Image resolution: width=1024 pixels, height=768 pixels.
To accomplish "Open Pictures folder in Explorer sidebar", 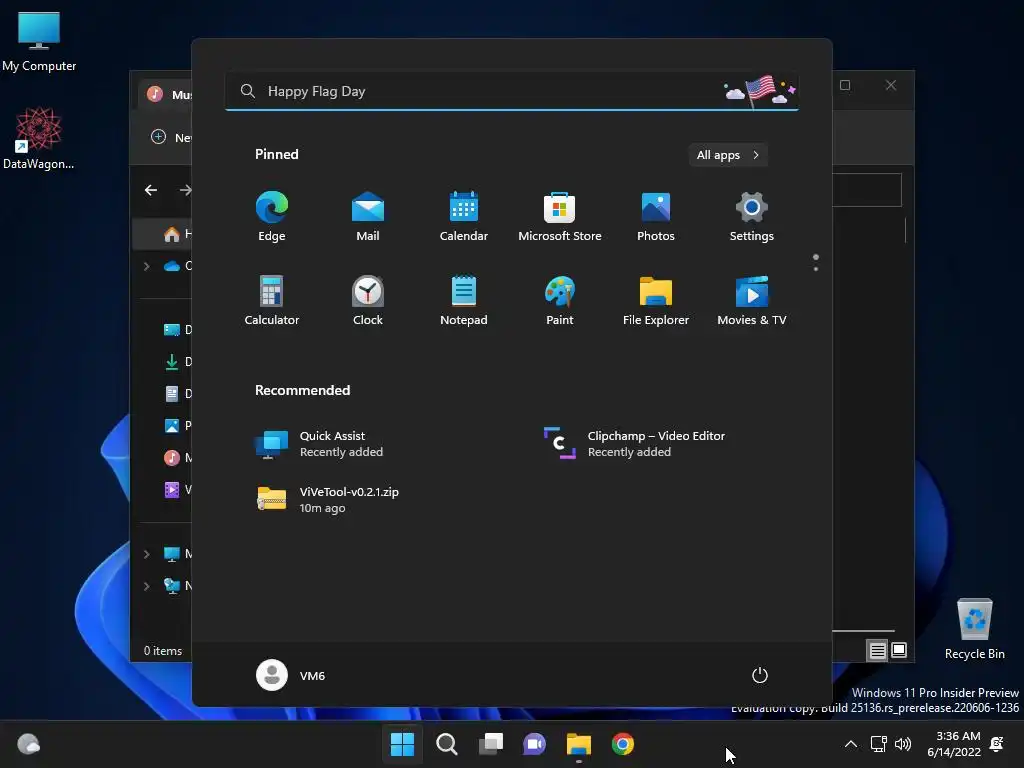I will point(176,426).
